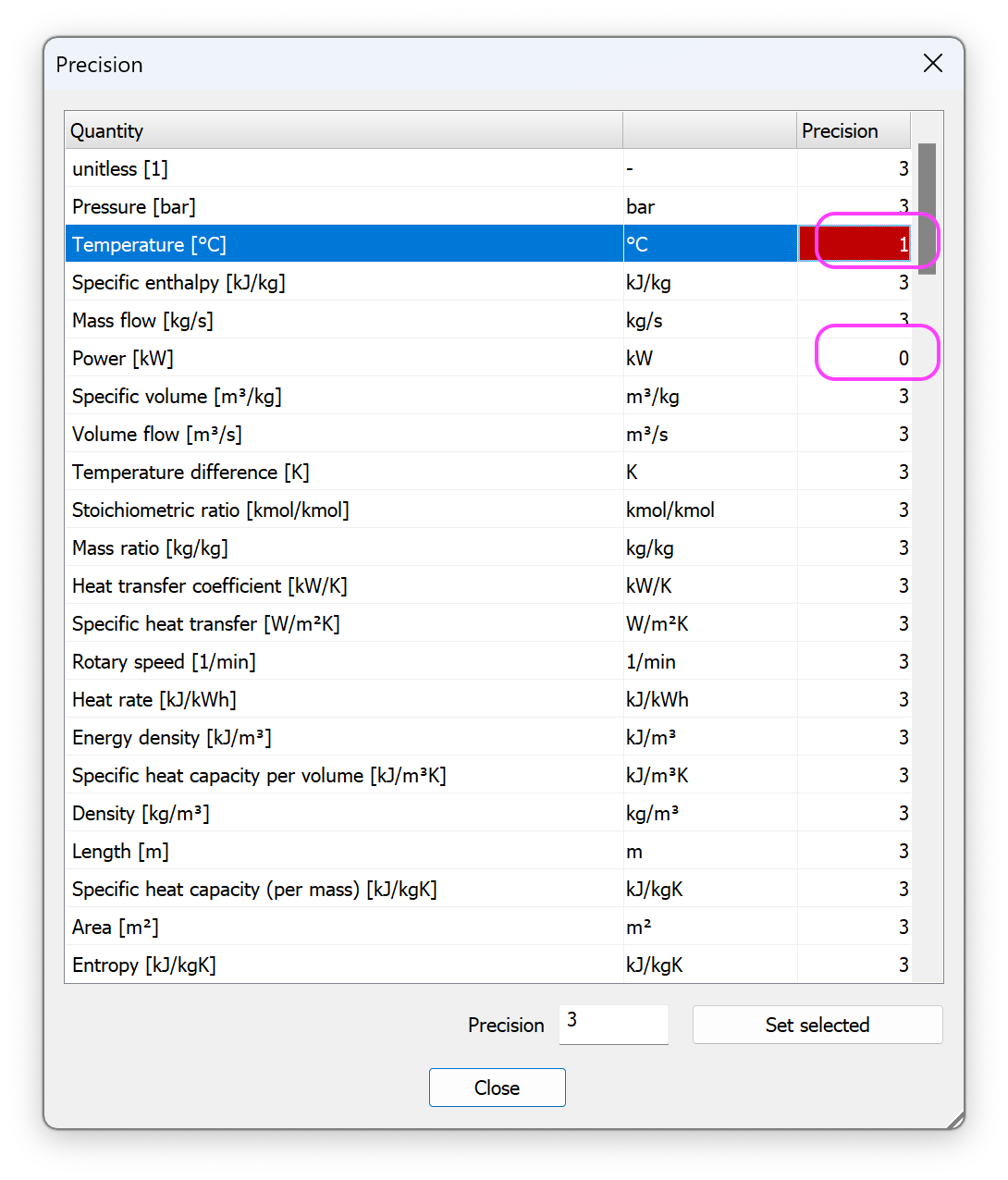This screenshot has height=1180, width=1008.
Task: Click the Precision column header
Action: (854, 130)
